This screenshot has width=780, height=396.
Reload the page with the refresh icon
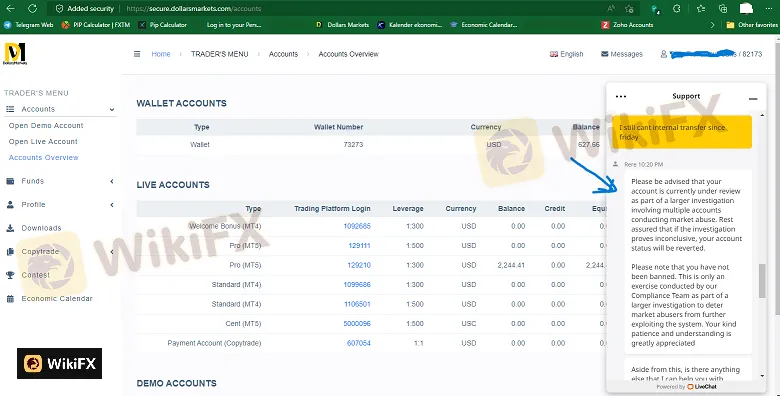pos(32,8)
